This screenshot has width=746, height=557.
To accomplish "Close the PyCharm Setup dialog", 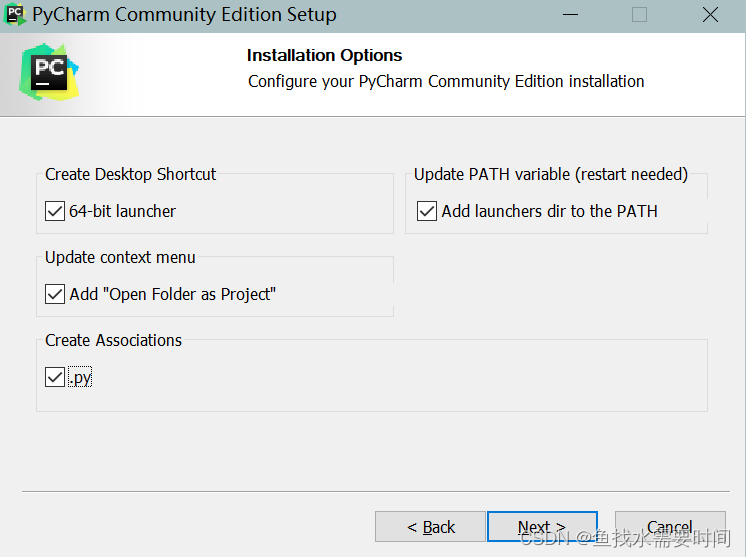I will (x=710, y=15).
